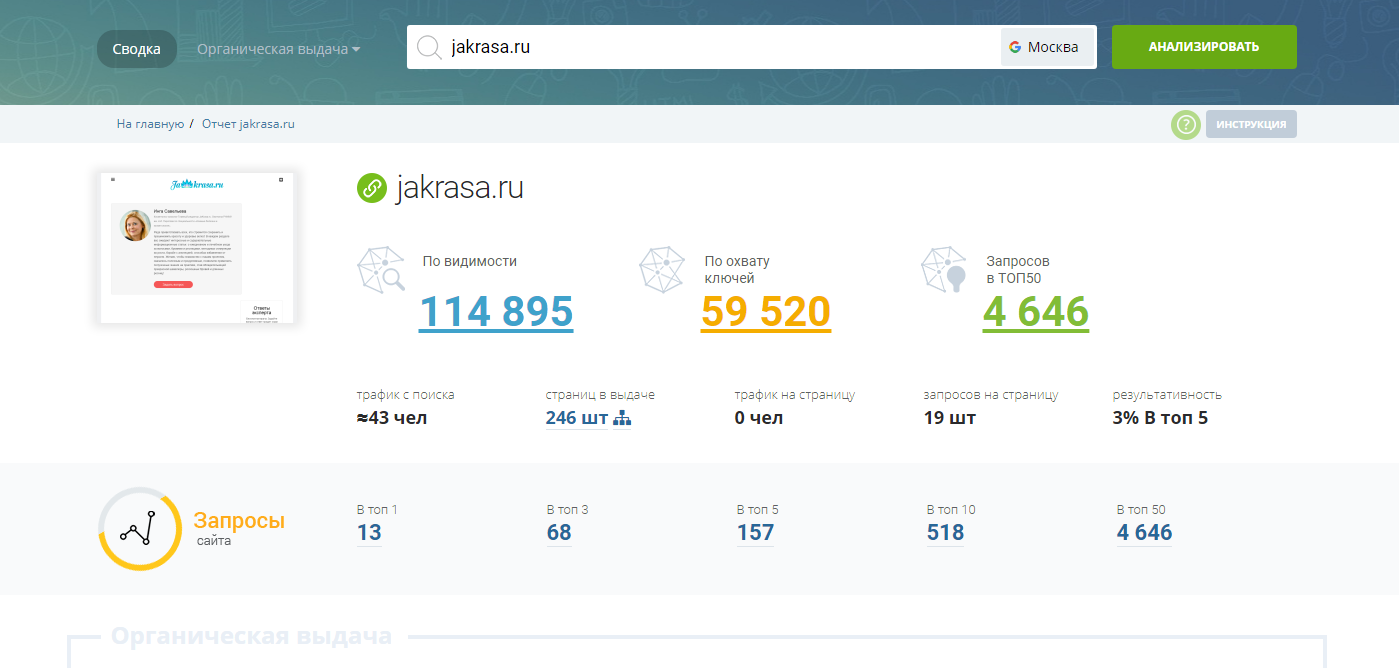
Task: Click the circular Запросы chart icon
Action: click(x=139, y=529)
